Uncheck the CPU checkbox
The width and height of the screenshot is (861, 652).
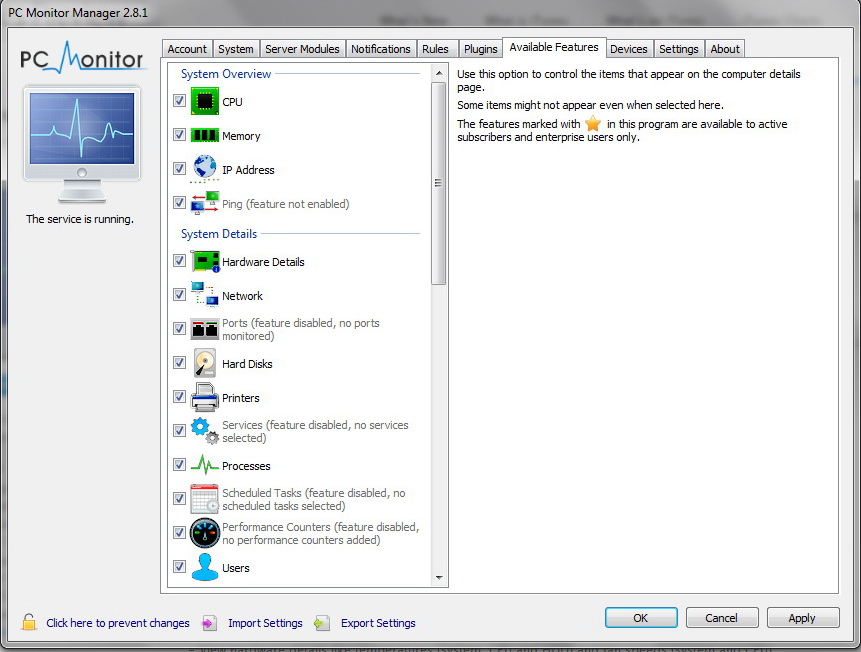point(179,101)
